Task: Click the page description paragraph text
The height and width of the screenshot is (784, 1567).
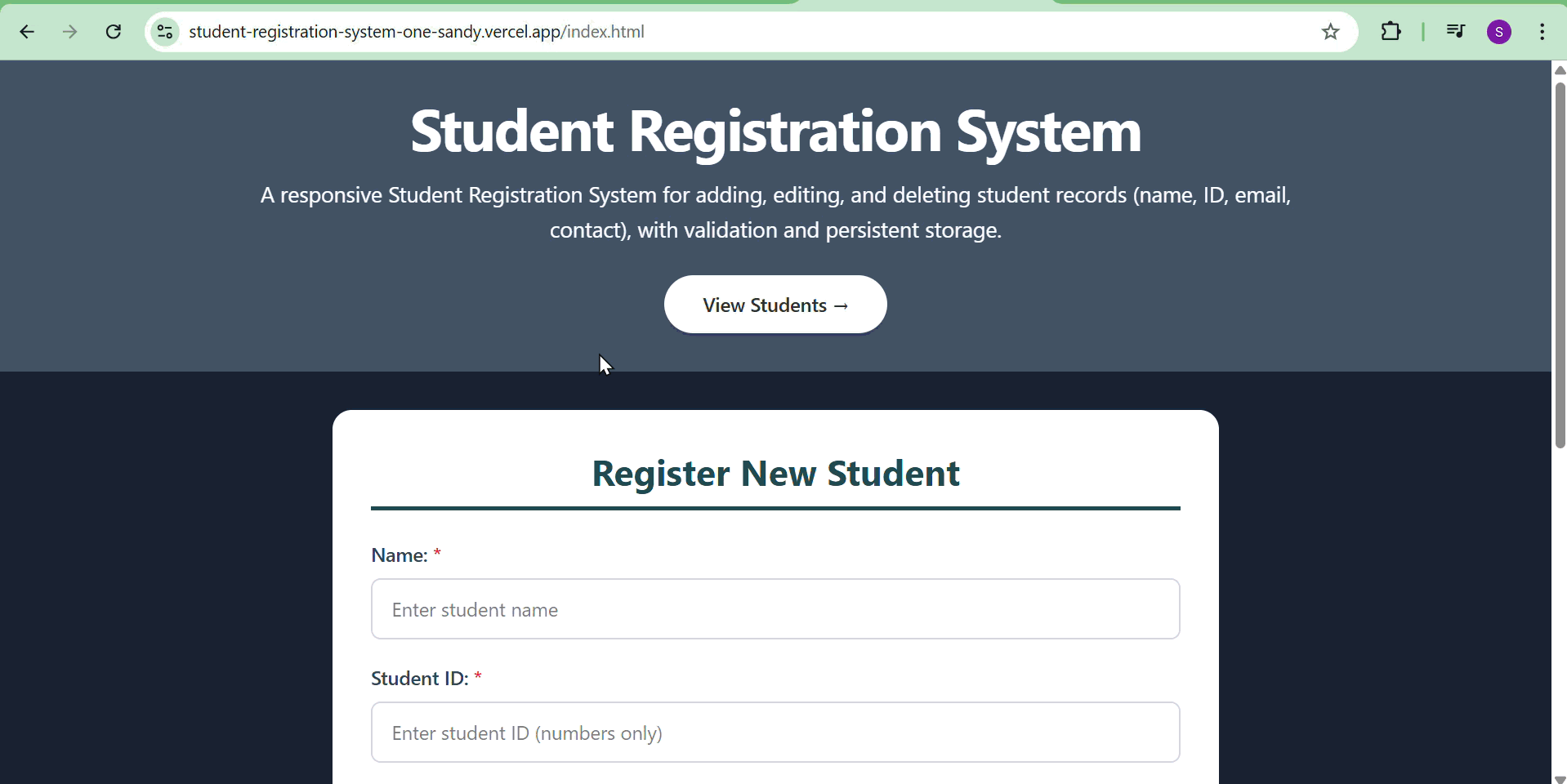Action: [775, 212]
